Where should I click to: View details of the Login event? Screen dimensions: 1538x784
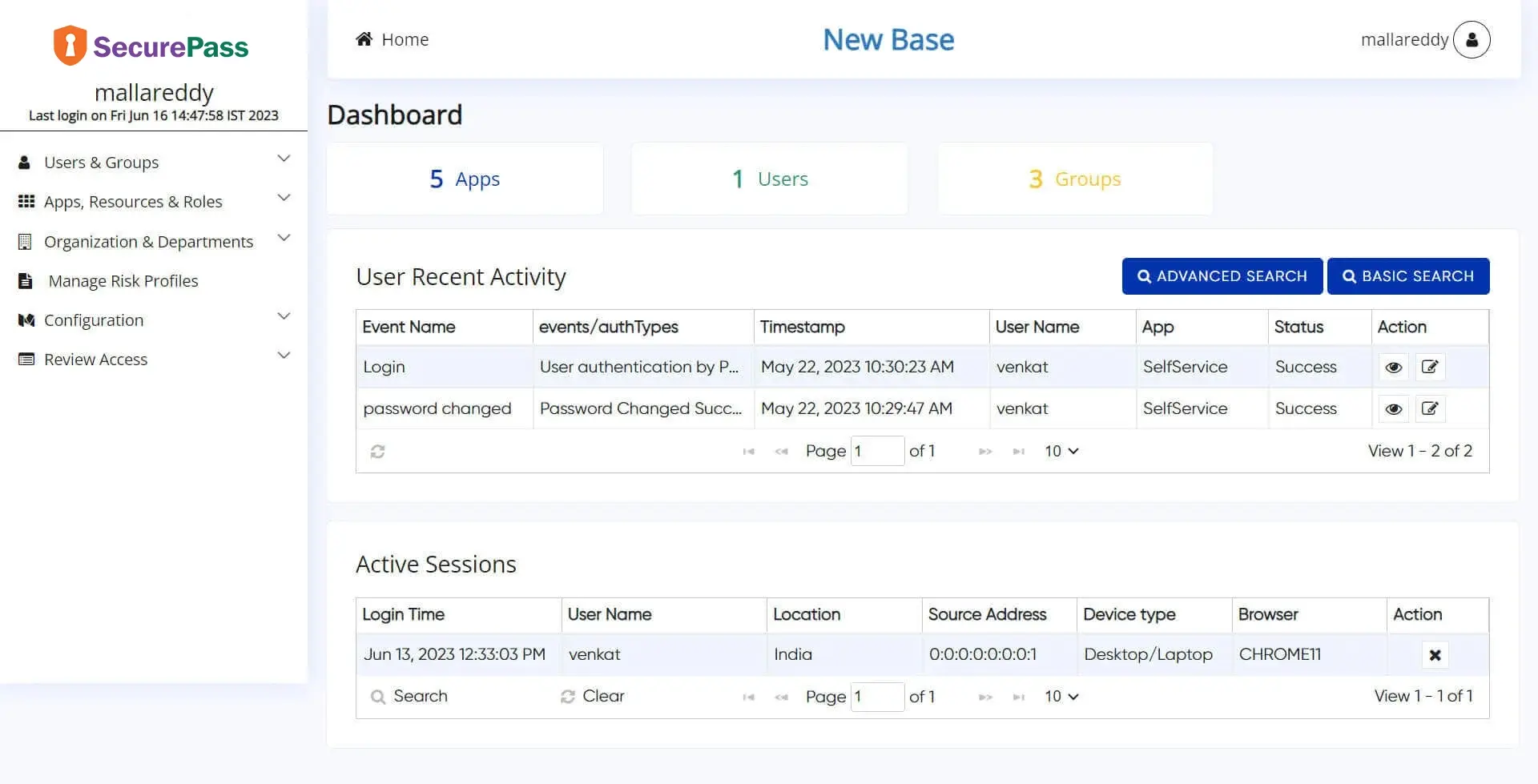(x=1393, y=368)
